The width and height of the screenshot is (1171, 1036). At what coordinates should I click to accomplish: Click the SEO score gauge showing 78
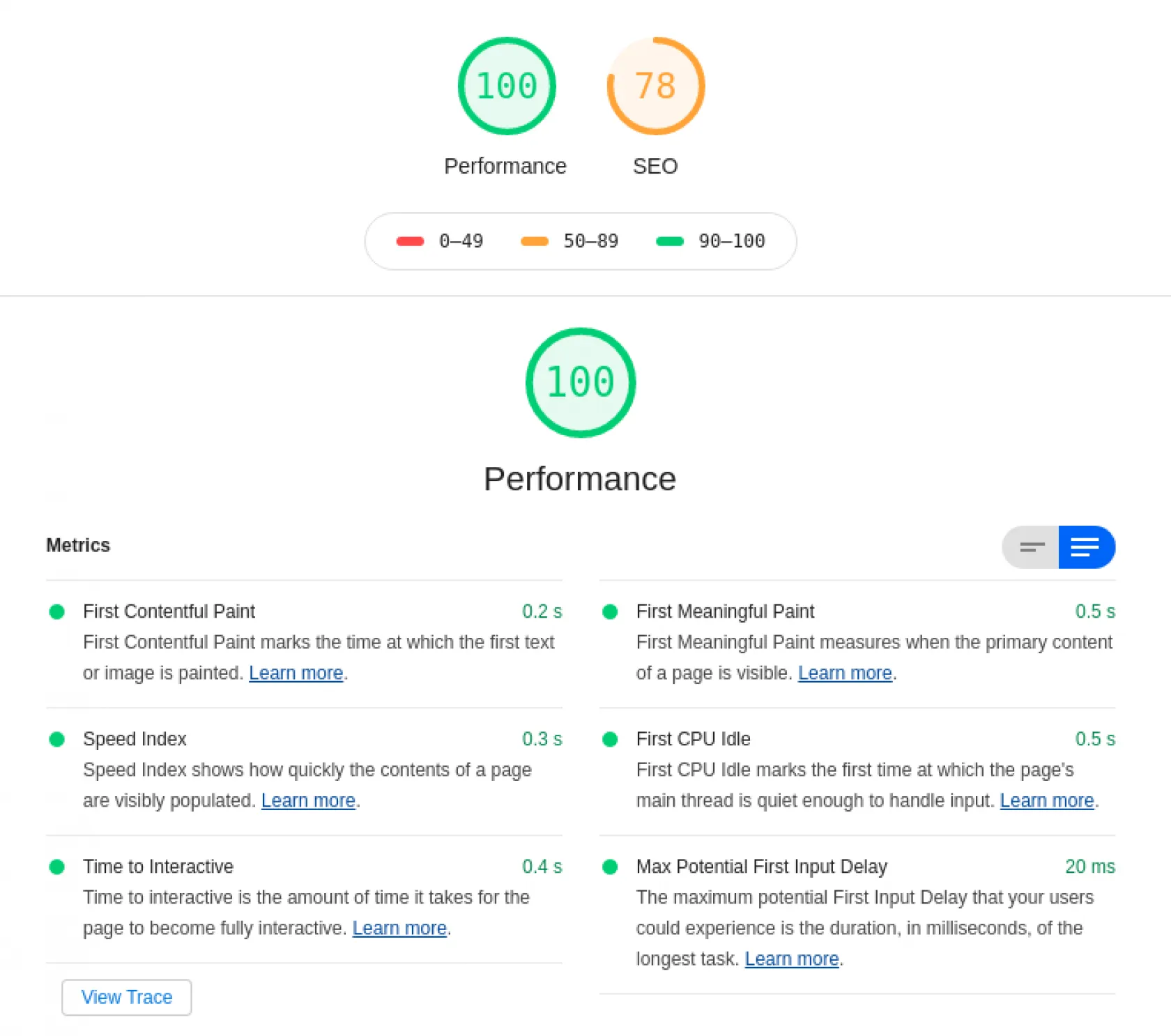[x=655, y=86]
